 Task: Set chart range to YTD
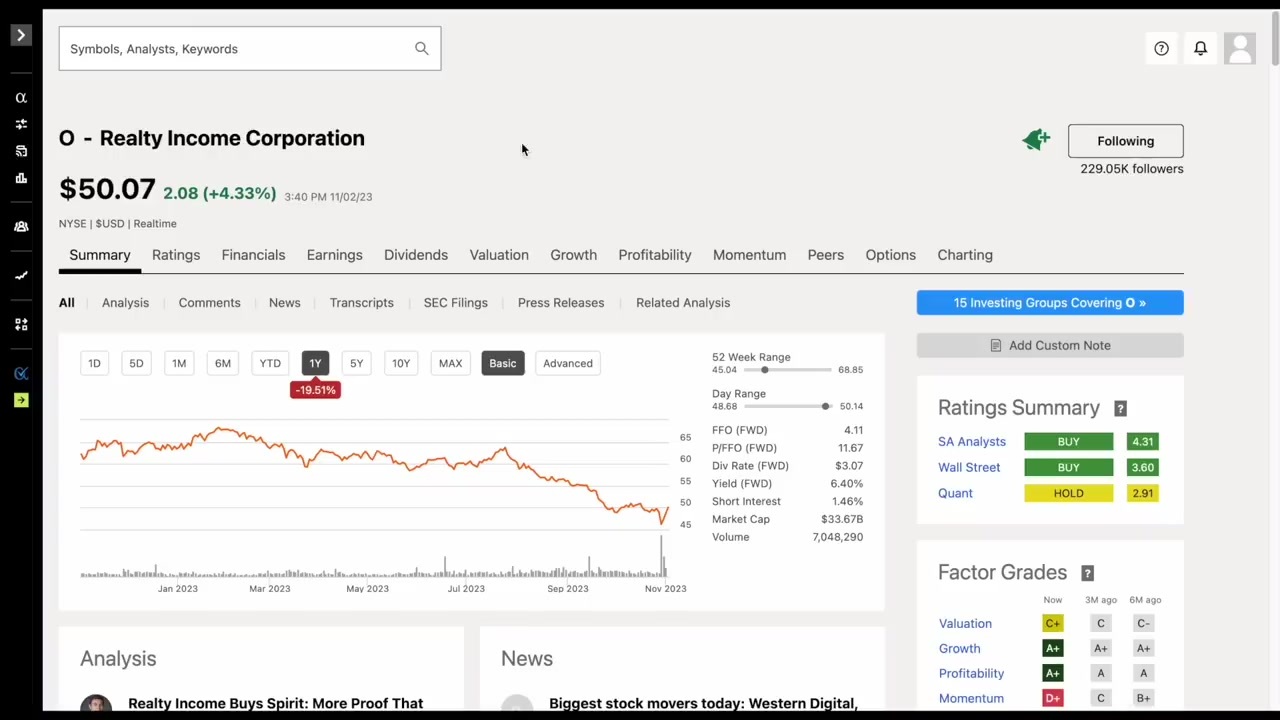point(270,363)
